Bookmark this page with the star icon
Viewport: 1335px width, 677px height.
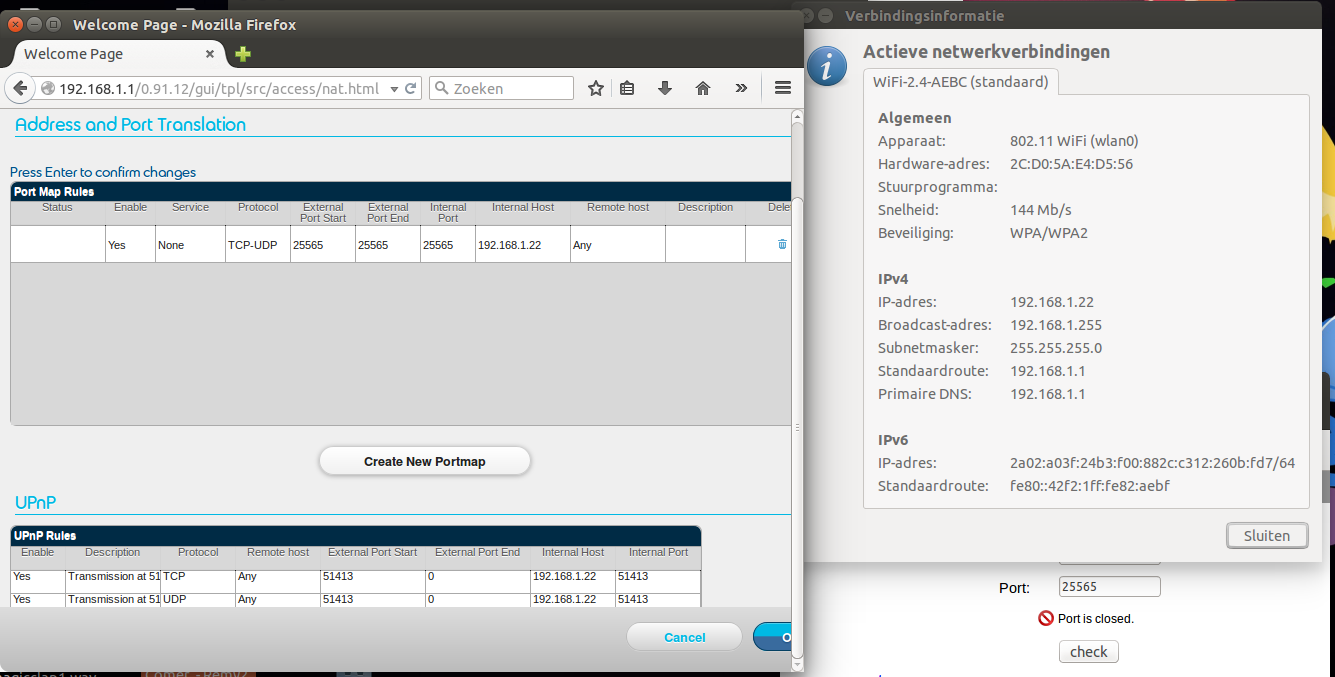pyautogui.click(x=596, y=88)
